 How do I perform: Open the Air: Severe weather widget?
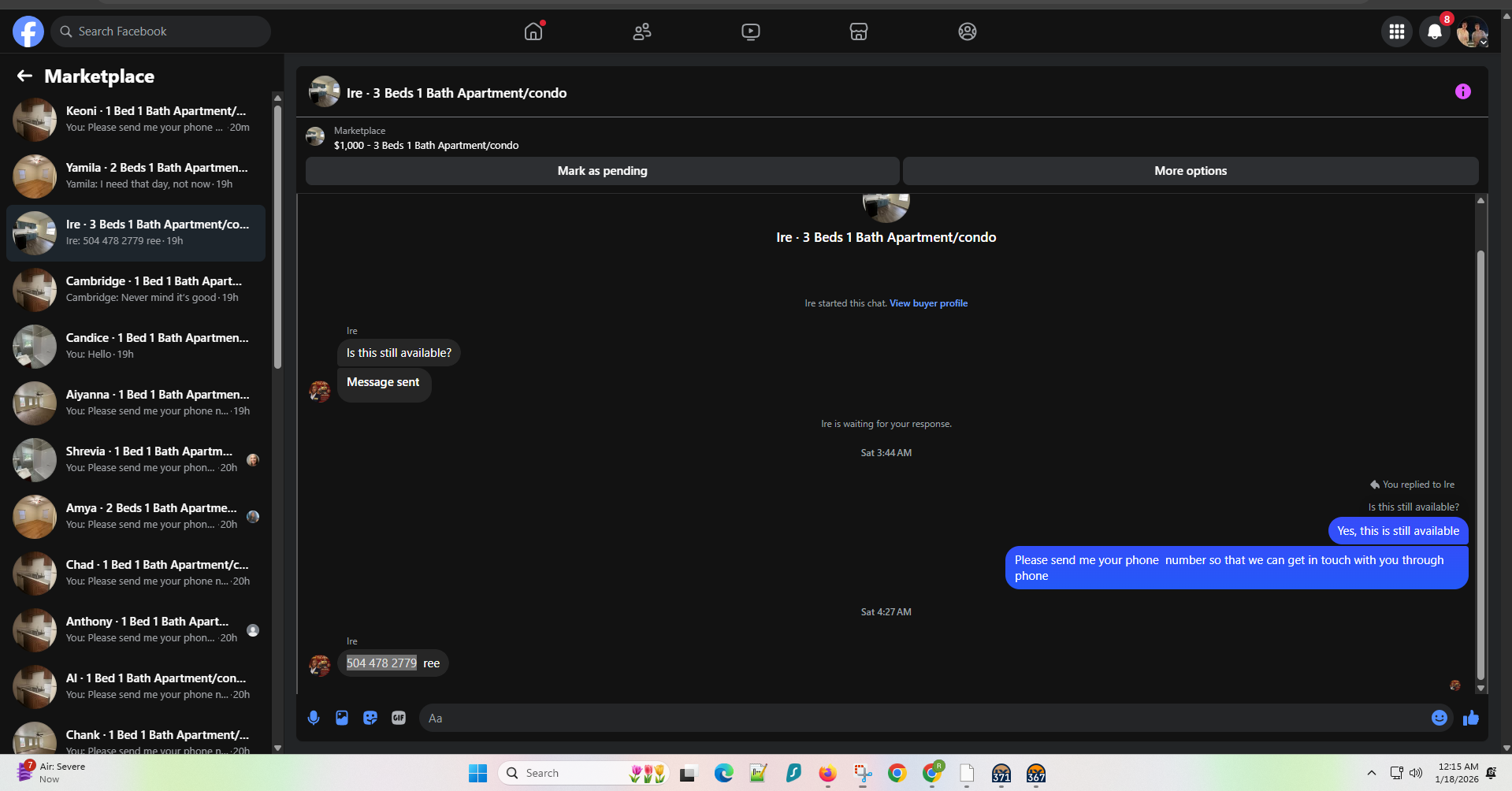point(51,772)
